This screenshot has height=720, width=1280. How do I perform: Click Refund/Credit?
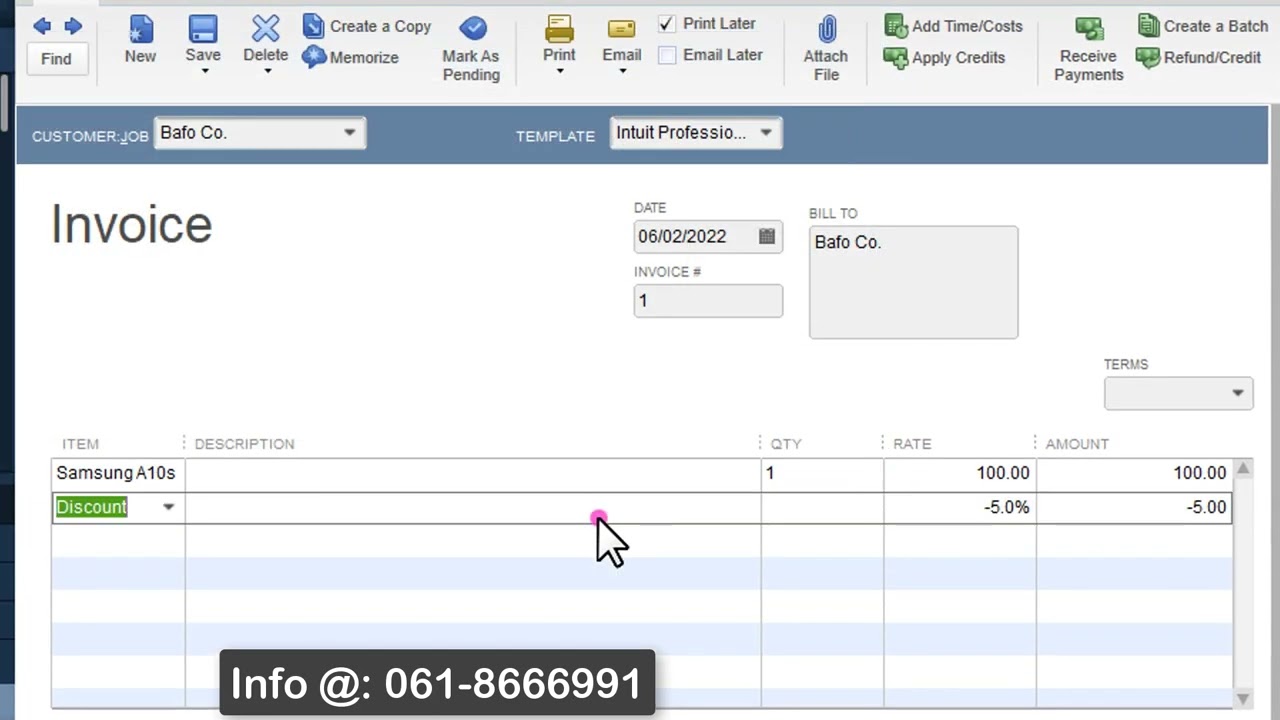pos(1199,57)
